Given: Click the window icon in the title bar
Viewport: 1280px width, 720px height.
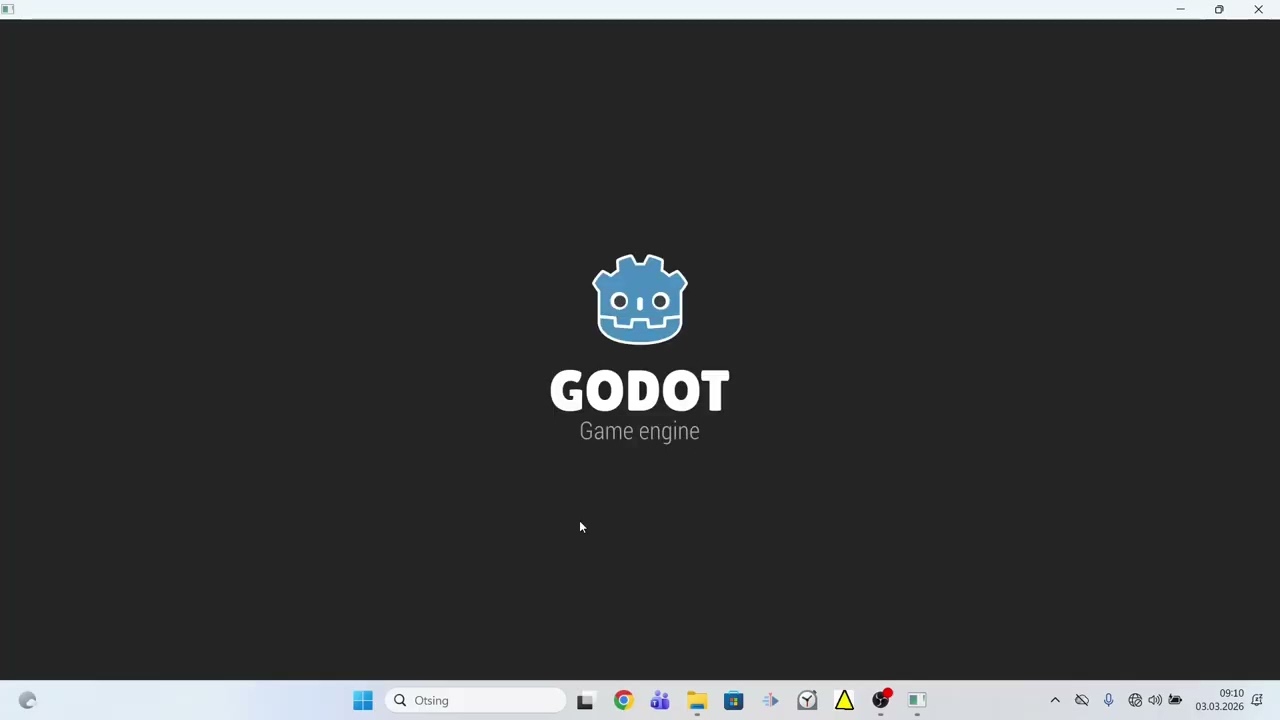Looking at the screenshot, I should pos(8,9).
